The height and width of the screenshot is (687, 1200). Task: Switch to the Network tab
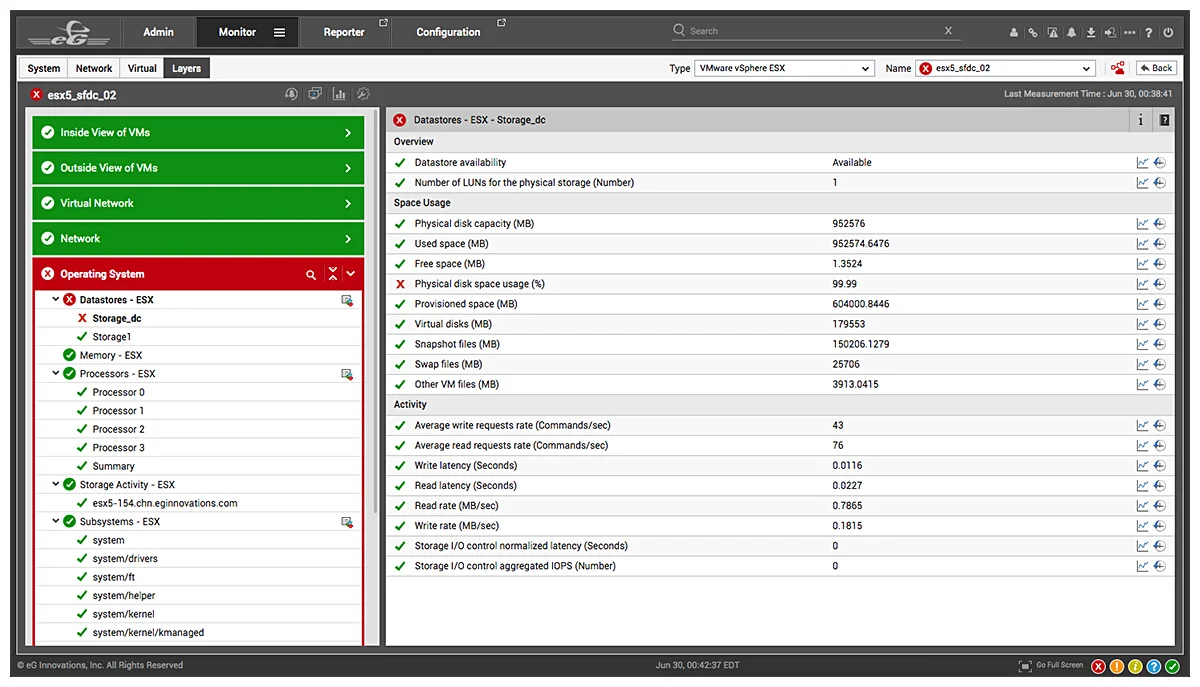pyautogui.click(x=94, y=68)
